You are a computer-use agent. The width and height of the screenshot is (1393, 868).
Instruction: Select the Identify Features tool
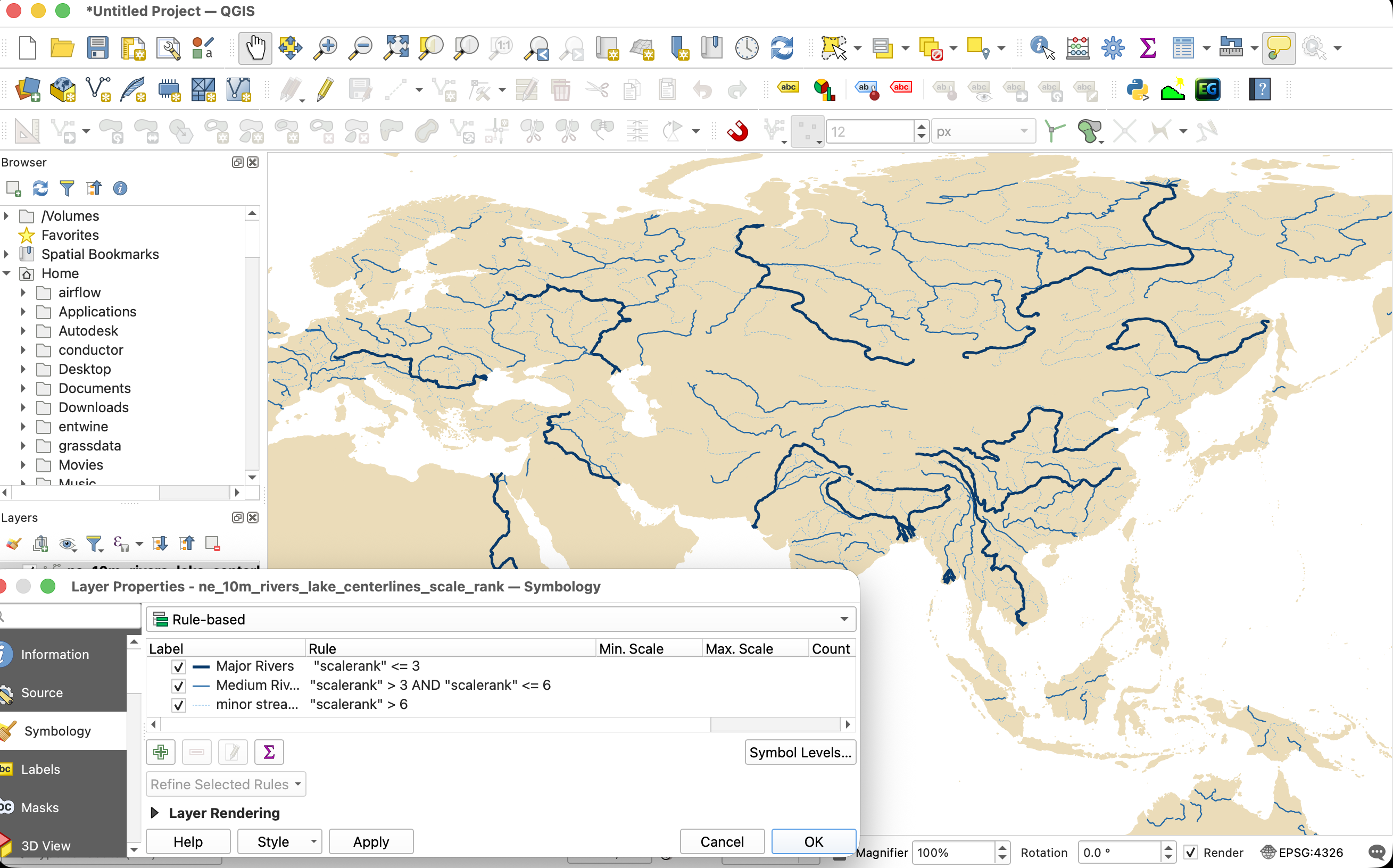click(1042, 48)
